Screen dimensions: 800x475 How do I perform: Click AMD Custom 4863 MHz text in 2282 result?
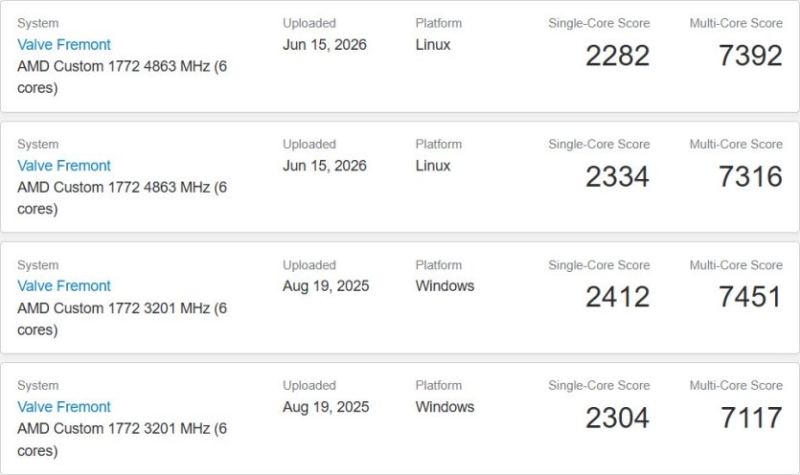(x=122, y=77)
